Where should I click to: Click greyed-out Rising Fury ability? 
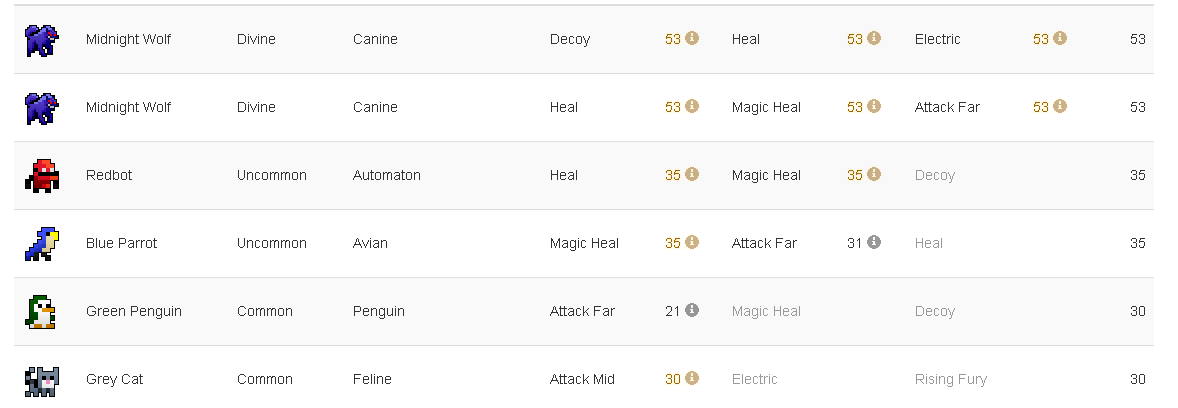point(950,379)
